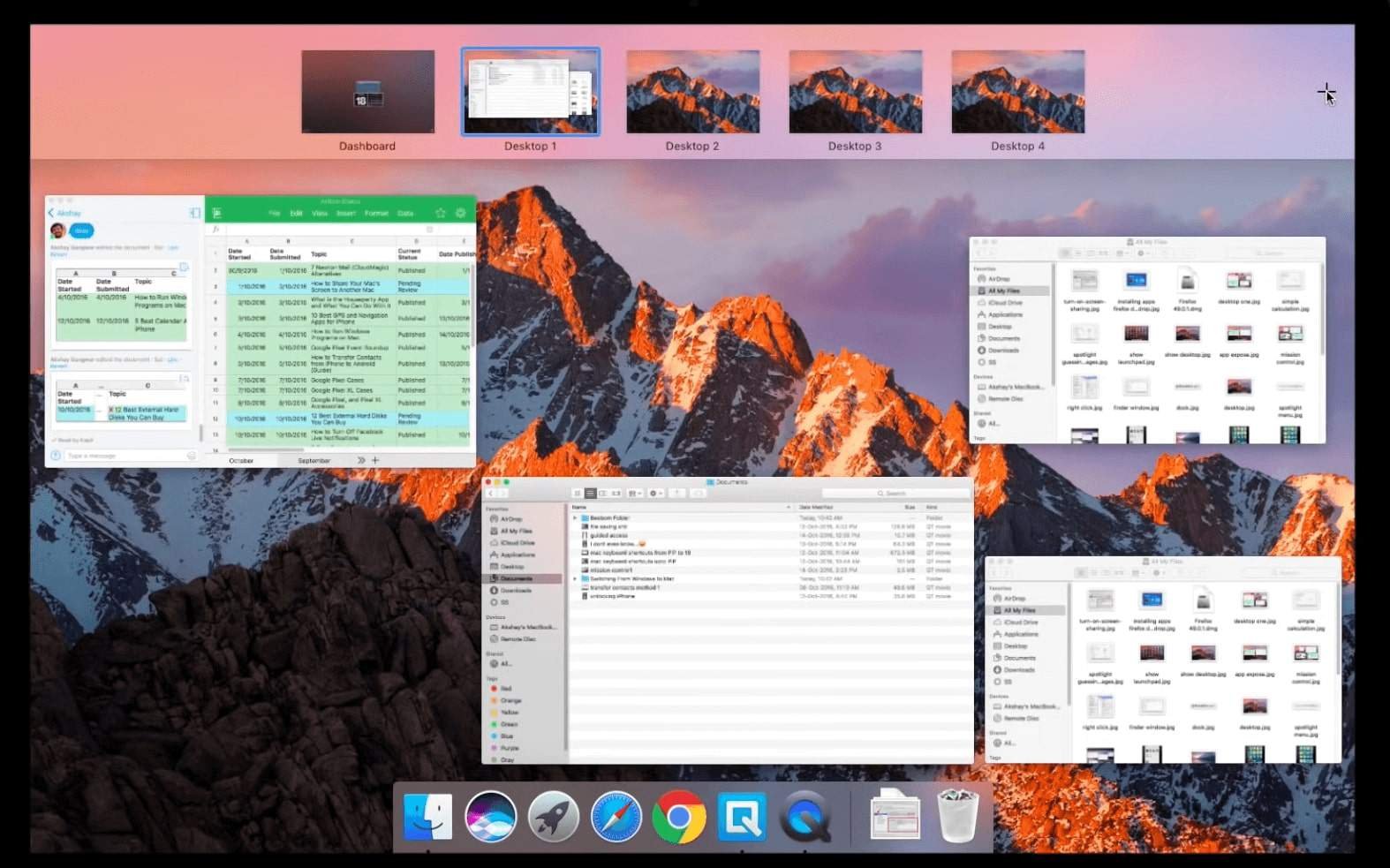
Task: Open the arrange-by dropdown in Documents toolbar
Action: point(635,493)
